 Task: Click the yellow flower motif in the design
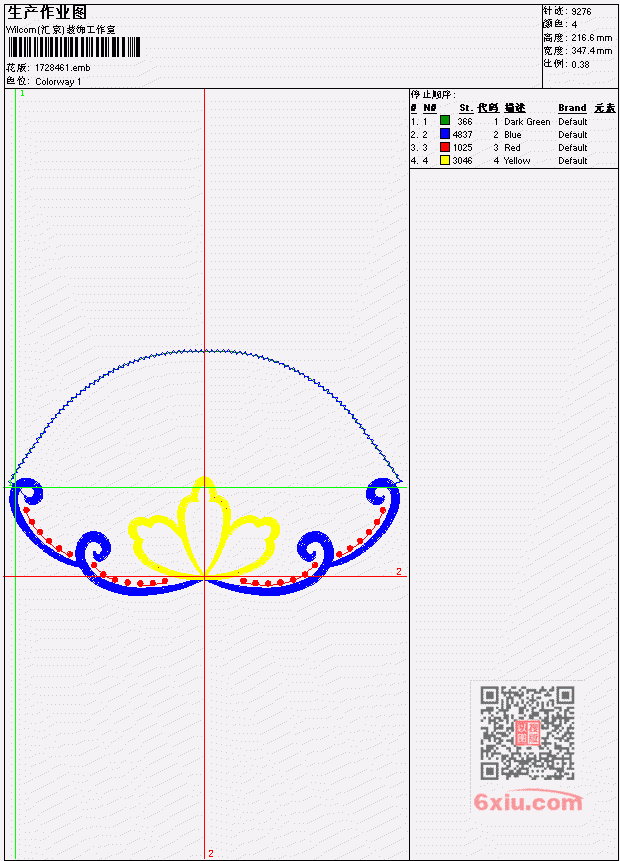(x=204, y=528)
